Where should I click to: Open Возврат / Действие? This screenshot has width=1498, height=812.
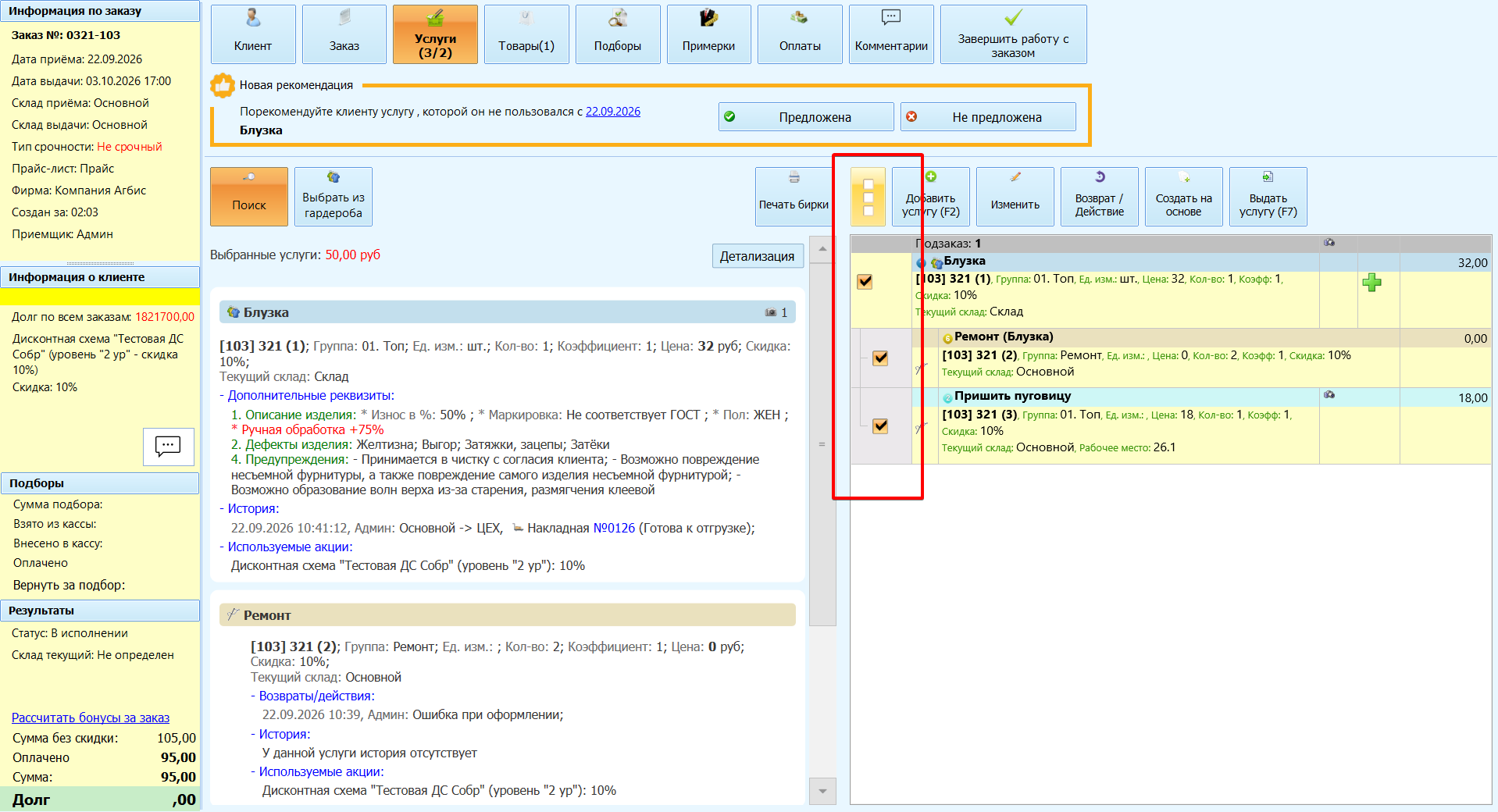tap(1100, 197)
